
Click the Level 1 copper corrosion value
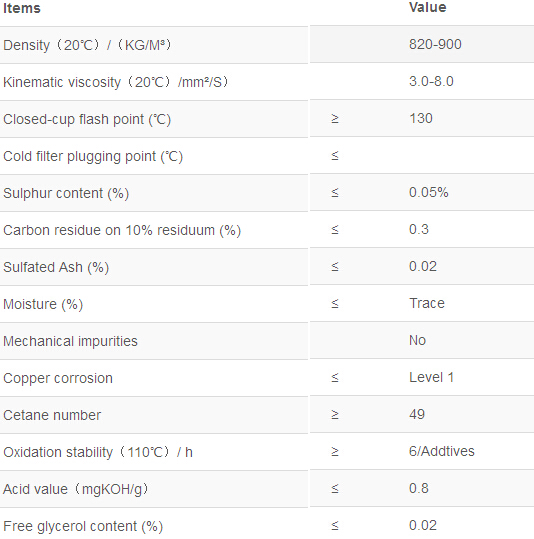pyautogui.click(x=432, y=377)
